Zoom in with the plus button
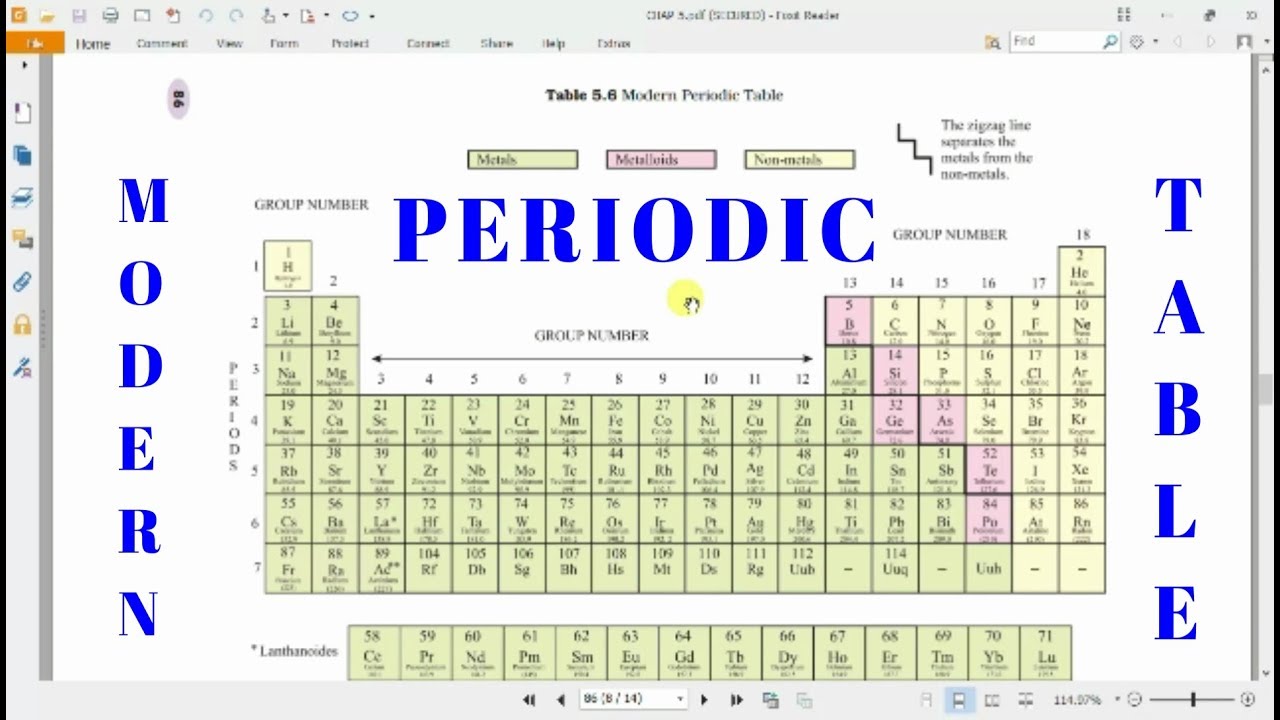The height and width of the screenshot is (720, 1280). click(x=1247, y=700)
